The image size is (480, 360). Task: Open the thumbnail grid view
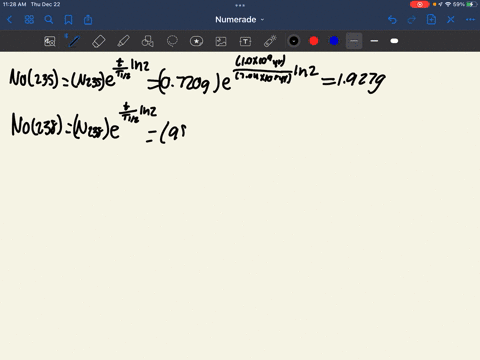29,20
